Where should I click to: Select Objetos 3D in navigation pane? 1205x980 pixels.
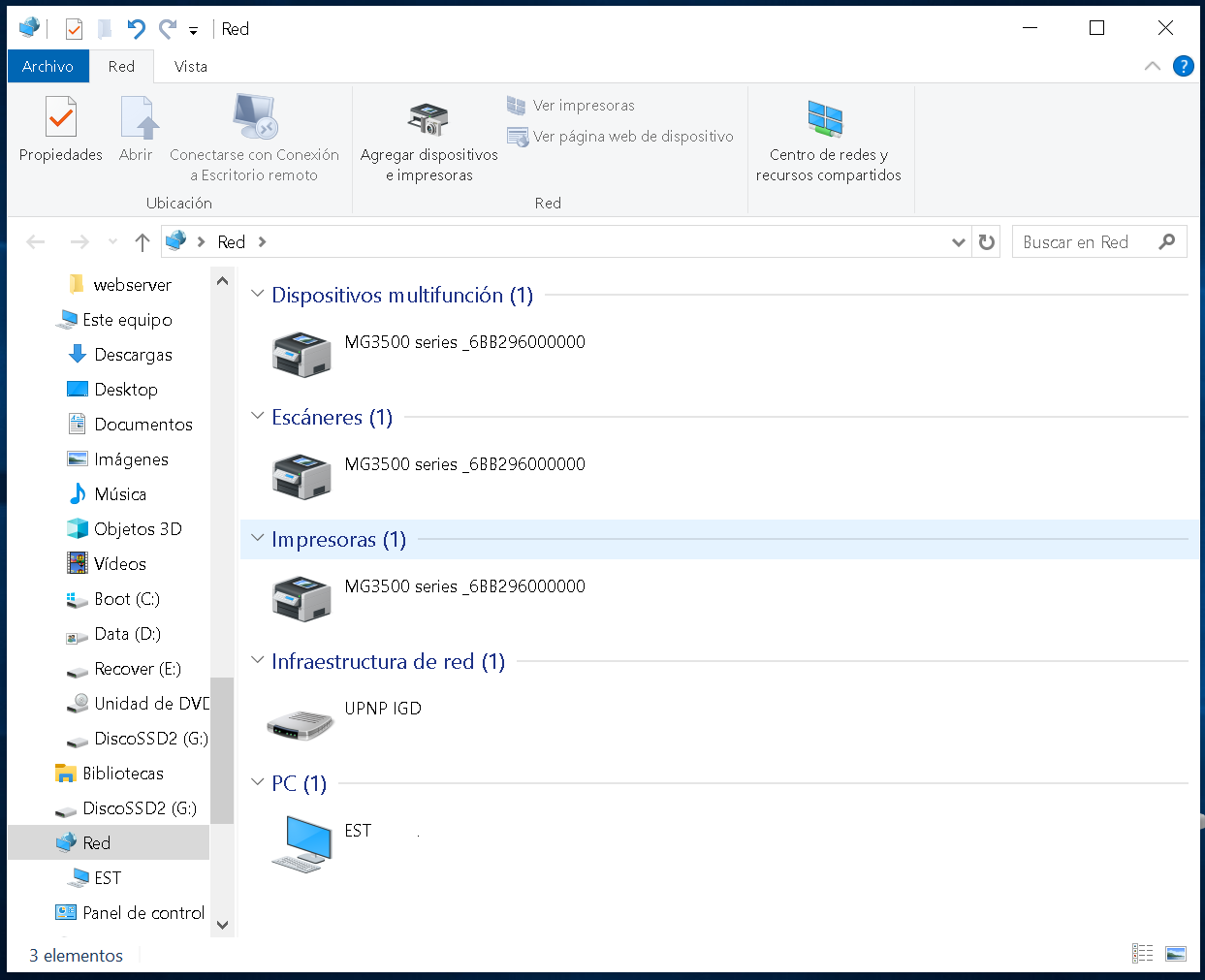[124, 529]
